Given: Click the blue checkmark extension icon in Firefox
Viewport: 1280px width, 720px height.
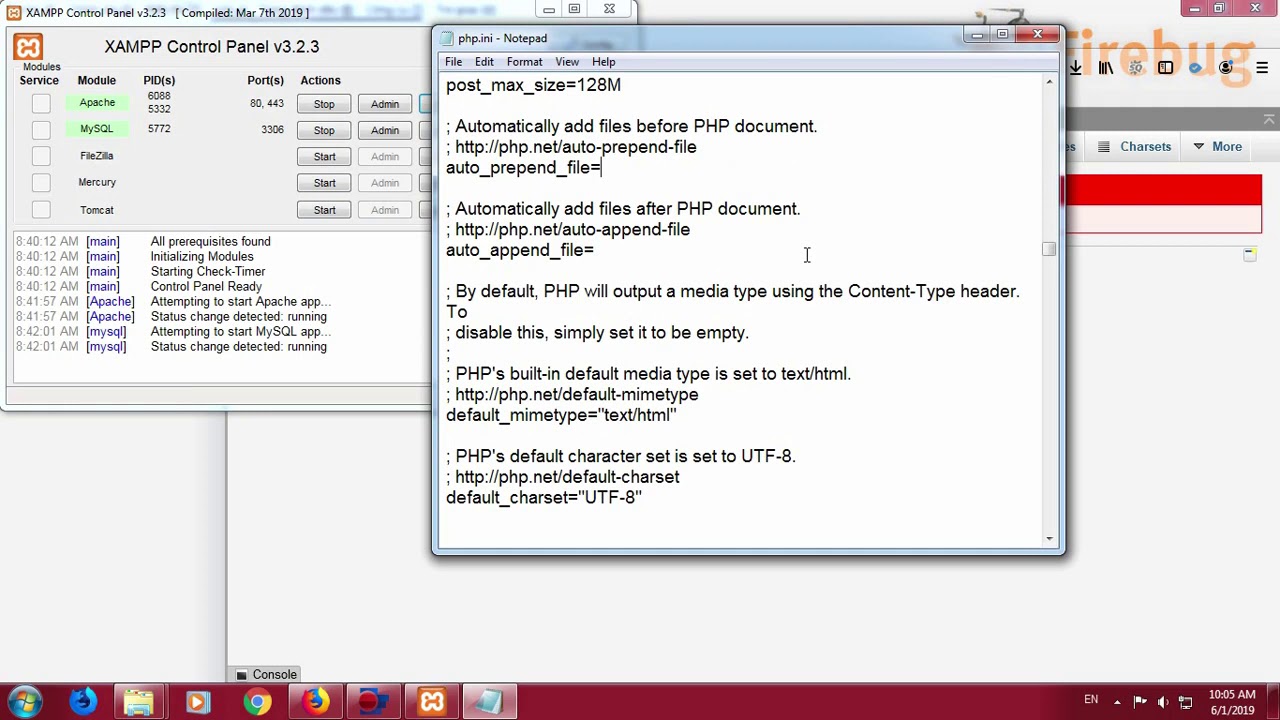Looking at the screenshot, I should 1196,68.
